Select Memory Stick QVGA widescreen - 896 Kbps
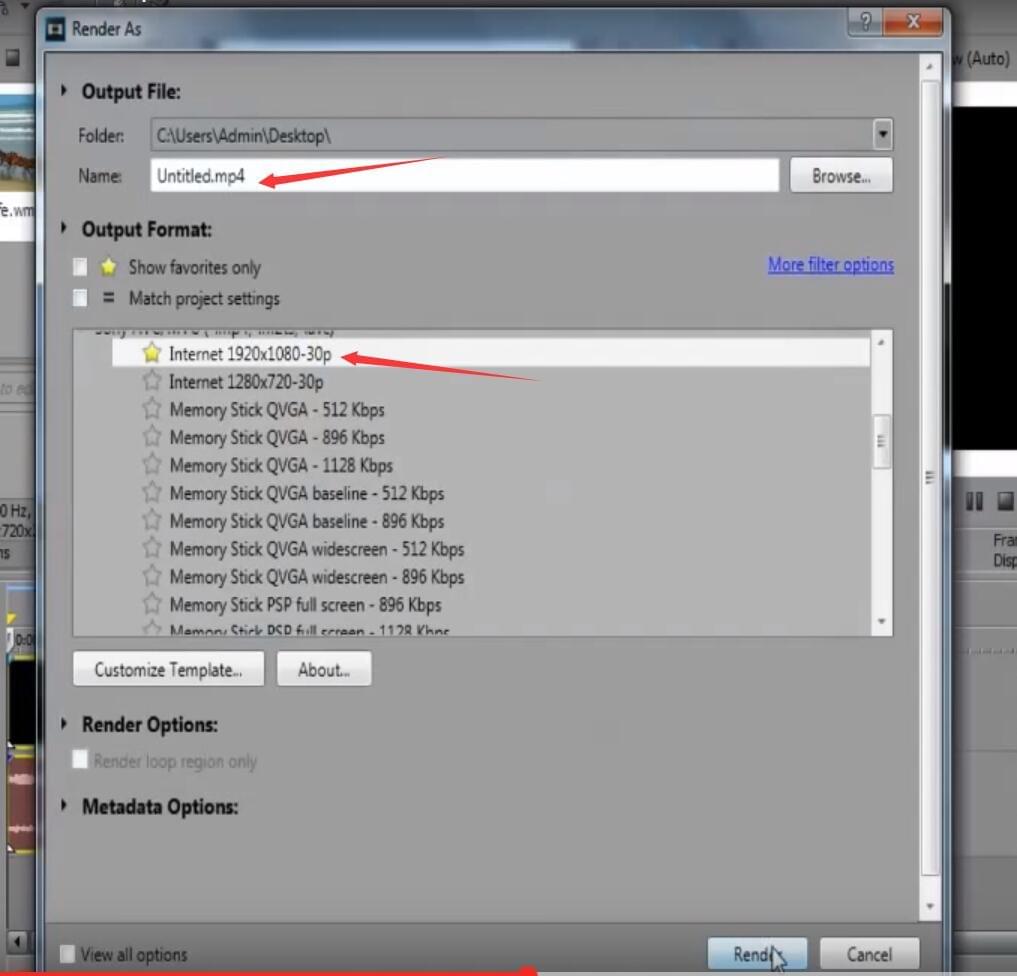Viewport: 1017px width, 976px height. (x=317, y=577)
